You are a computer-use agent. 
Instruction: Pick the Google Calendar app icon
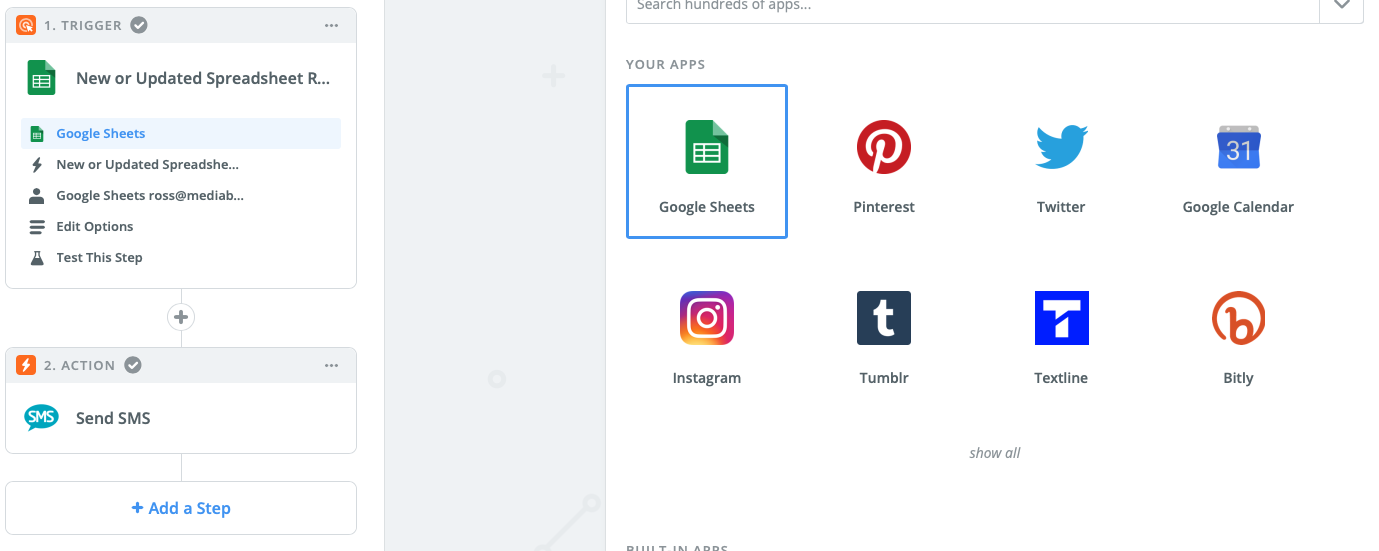click(x=1238, y=148)
